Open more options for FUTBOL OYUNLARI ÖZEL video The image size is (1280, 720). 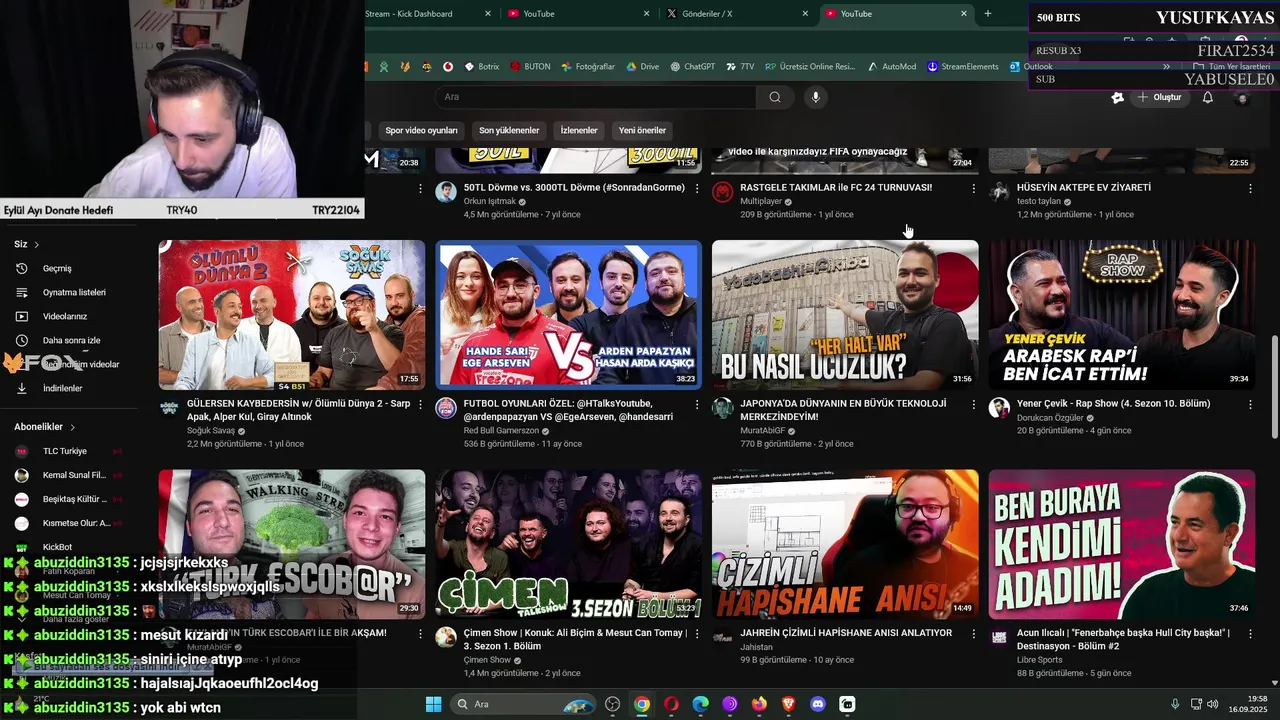pyautogui.click(x=697, y=404)
